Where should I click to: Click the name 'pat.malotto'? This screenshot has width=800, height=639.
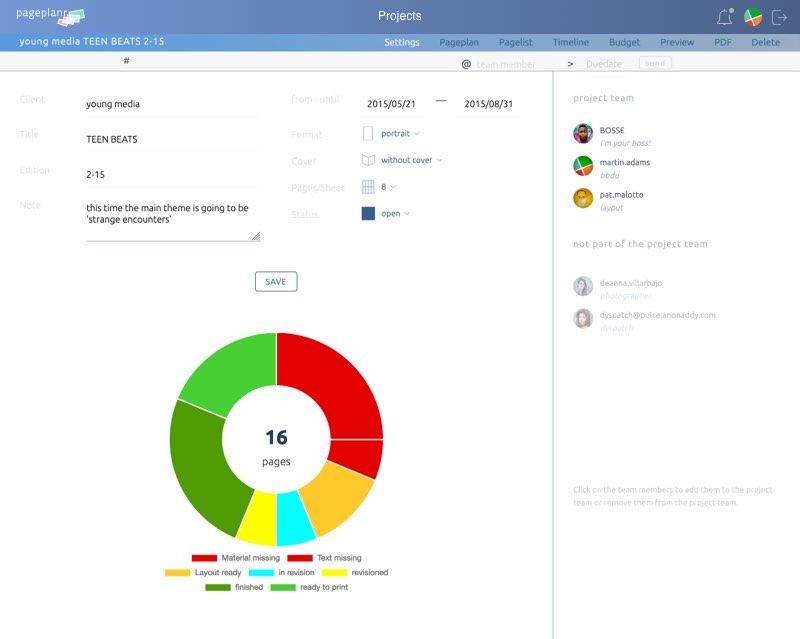pyautogui.click(x=621, y=195)
